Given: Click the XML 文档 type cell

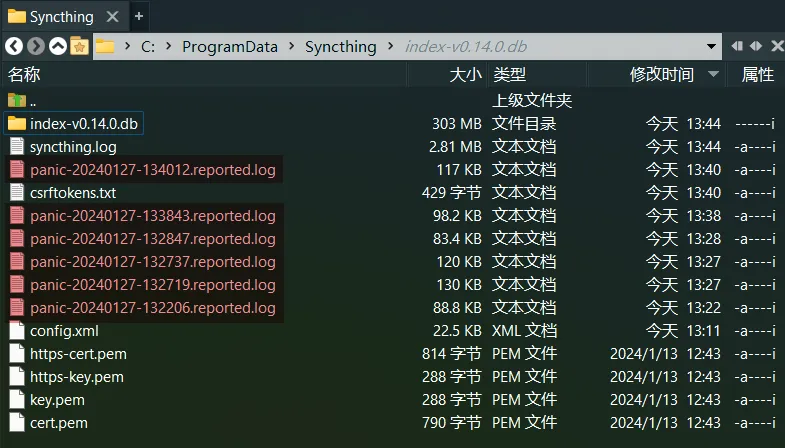Looking at the screenshot, I should point(524,331).
